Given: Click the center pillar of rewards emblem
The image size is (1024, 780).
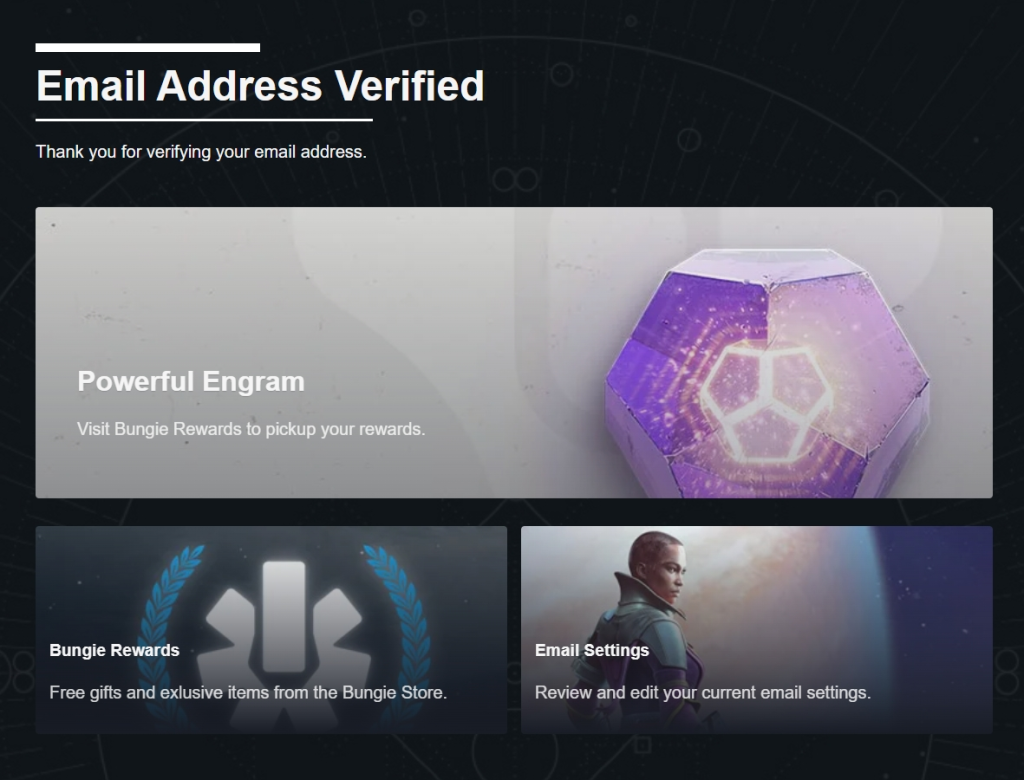Looking at the screenshot, I should tap(284, 616).
